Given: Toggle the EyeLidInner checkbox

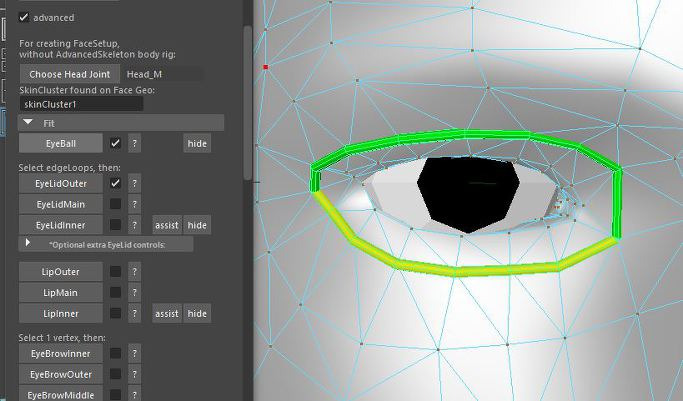Looking at the screenshot, I should point(115,225).
